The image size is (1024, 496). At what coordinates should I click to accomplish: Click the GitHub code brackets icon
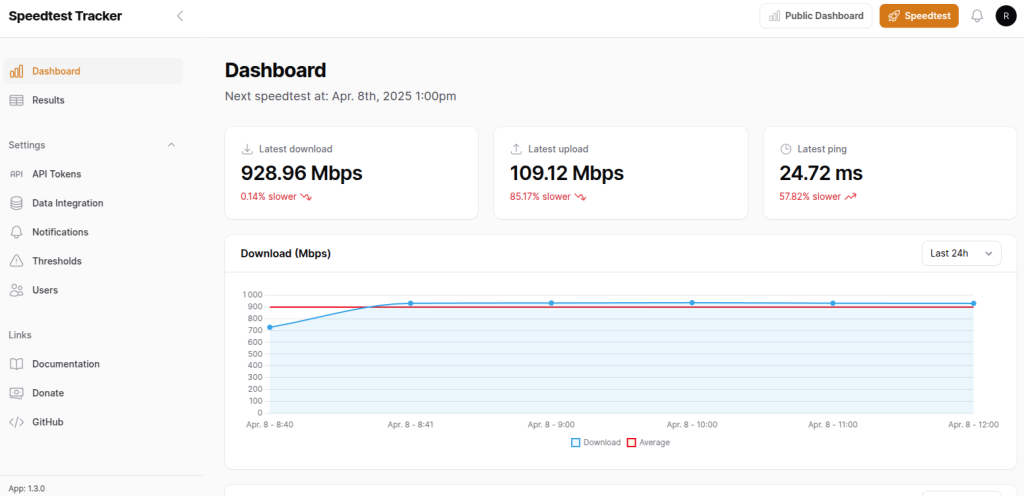[x=17, y=422]
